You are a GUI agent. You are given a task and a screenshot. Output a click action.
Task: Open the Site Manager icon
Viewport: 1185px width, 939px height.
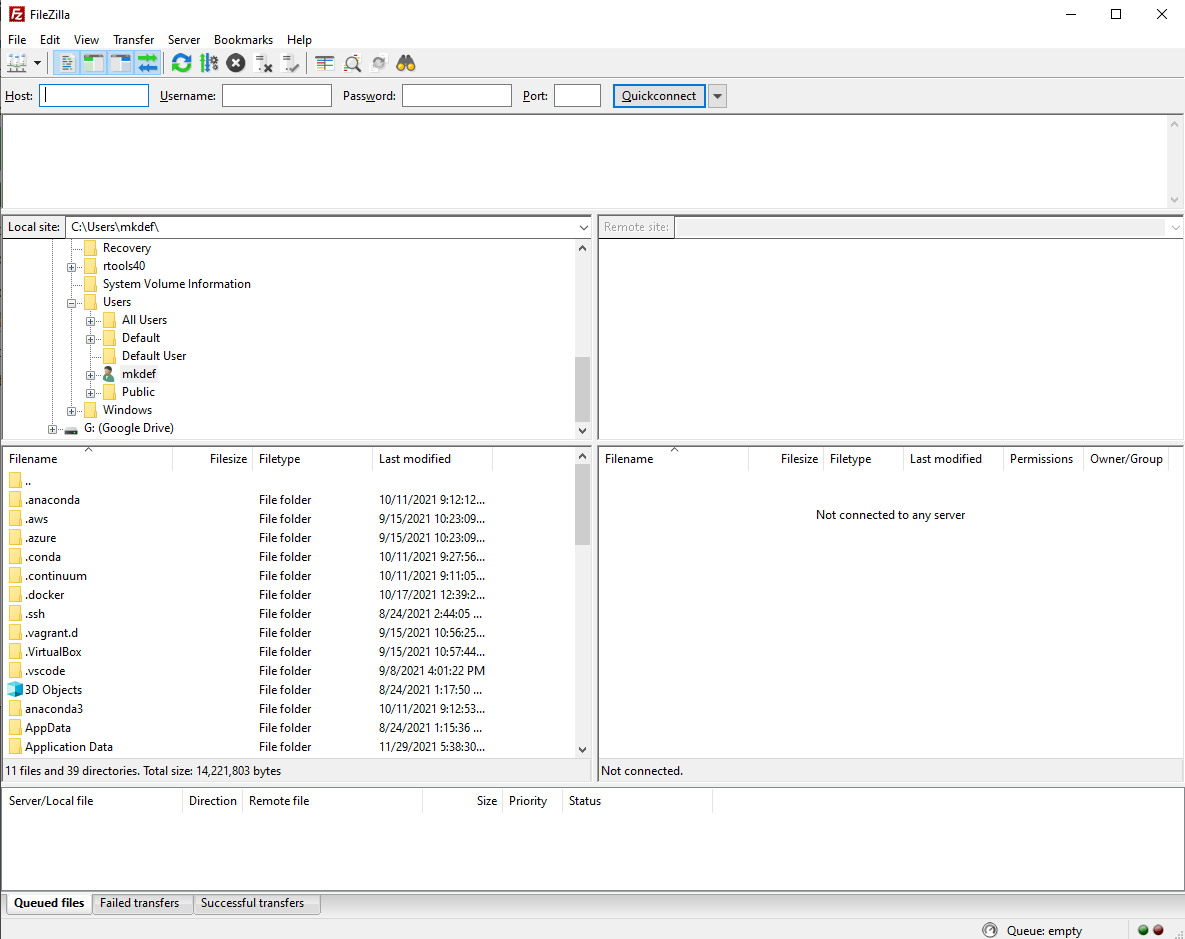(x=16, y=63)
